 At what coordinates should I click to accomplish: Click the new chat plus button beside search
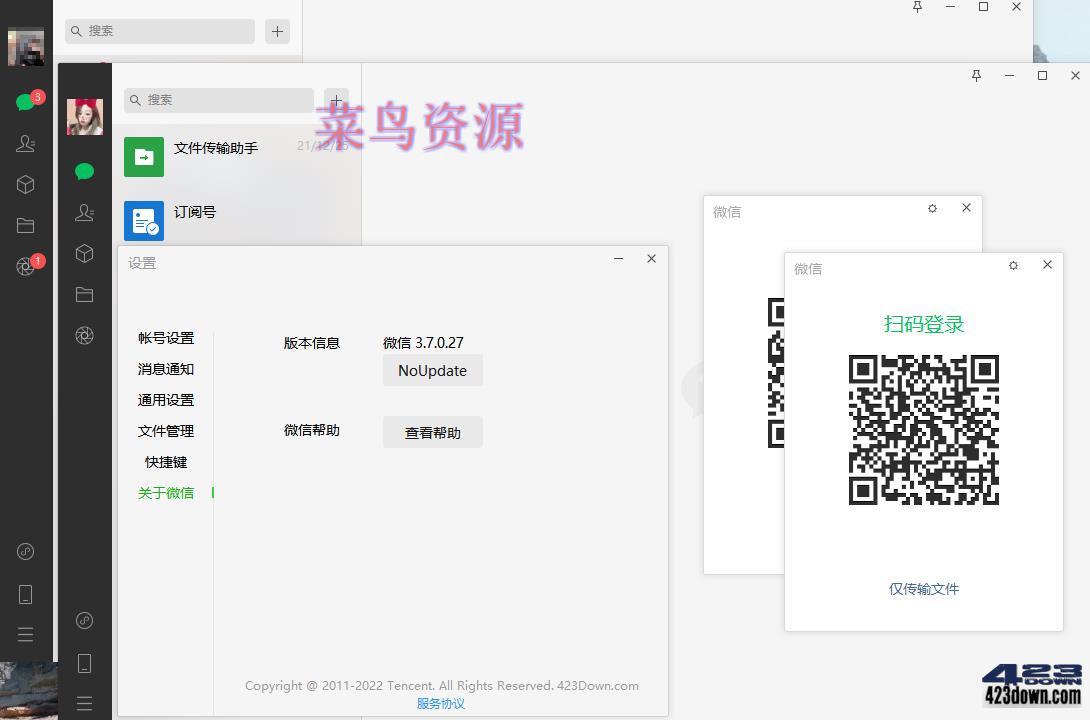[336, 100]
